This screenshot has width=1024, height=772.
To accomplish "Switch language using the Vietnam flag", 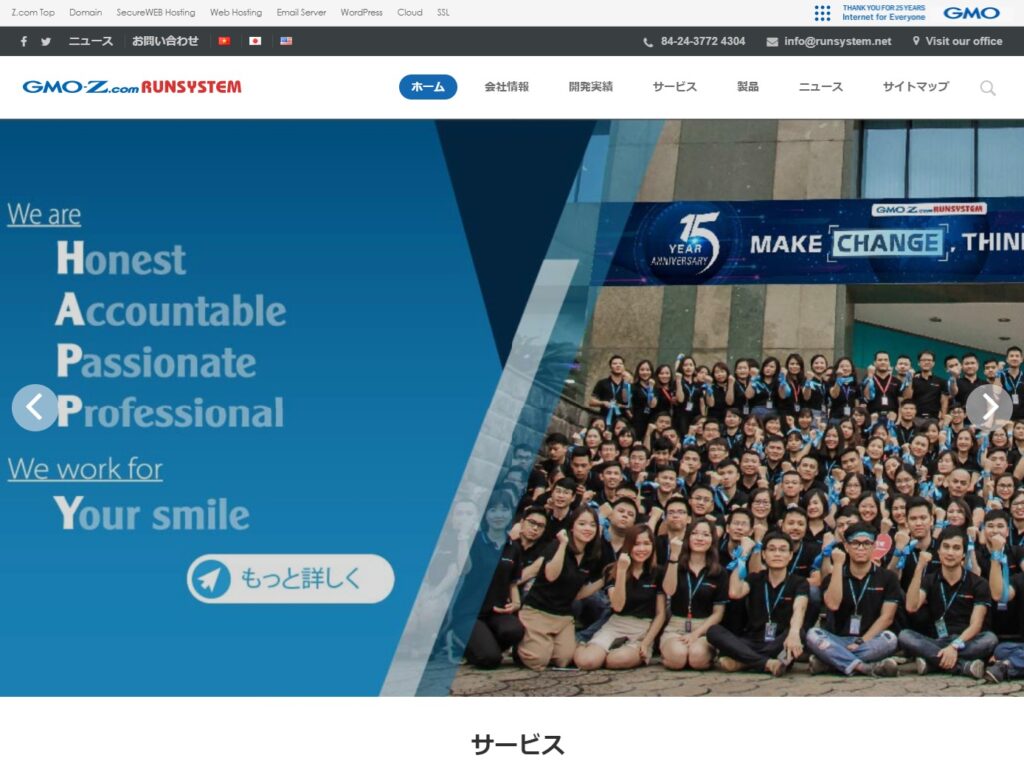I will [x=224, y=40].
